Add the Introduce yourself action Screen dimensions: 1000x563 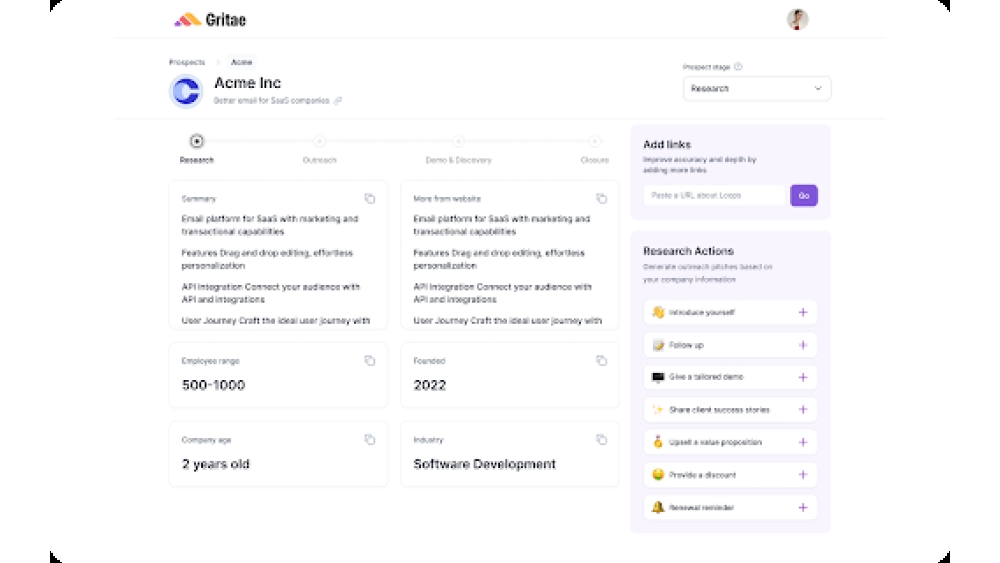803,312
